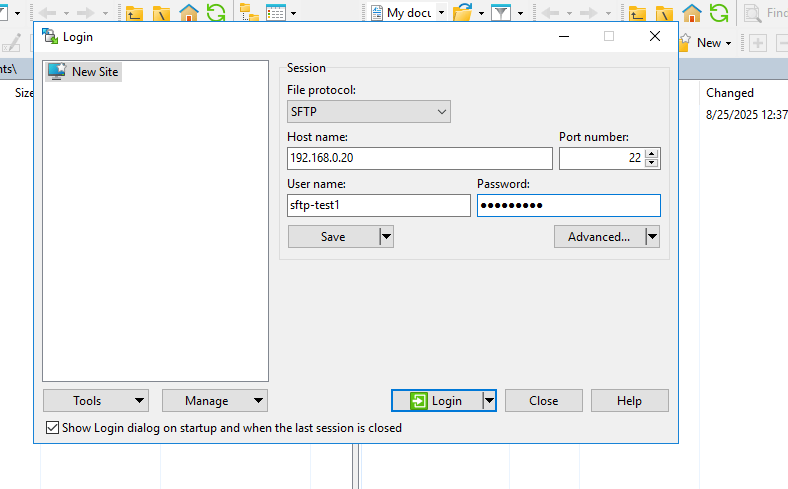Image resolution: width=788 pixels, height=489 pixels.
Task: Uncheck Show Login dialog on startup
Action: click(x=52, y=428)
